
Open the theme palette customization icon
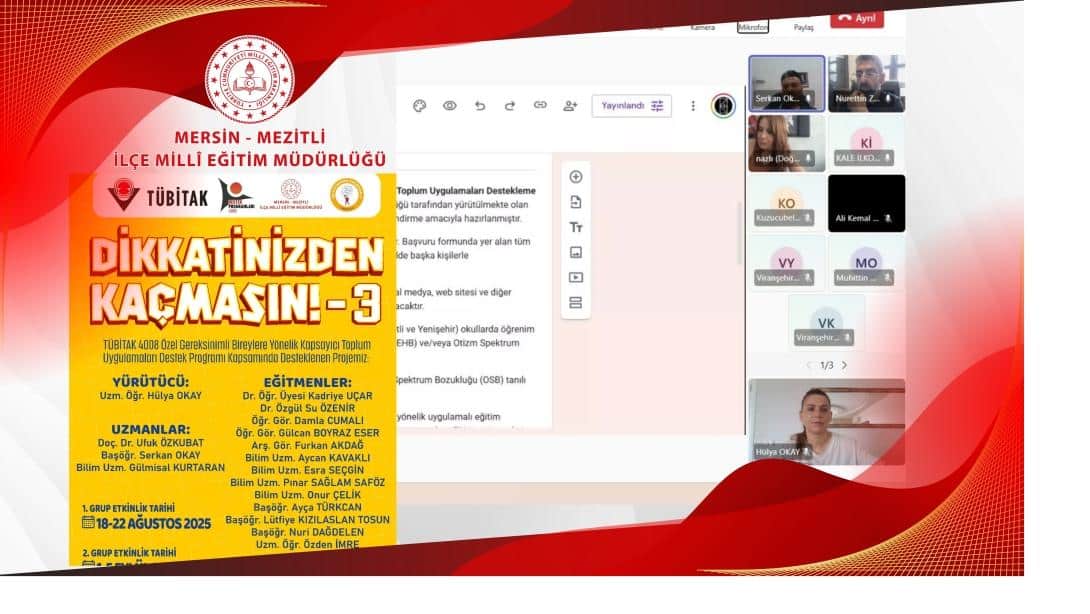pyautogui.click(x=419, y=106)
